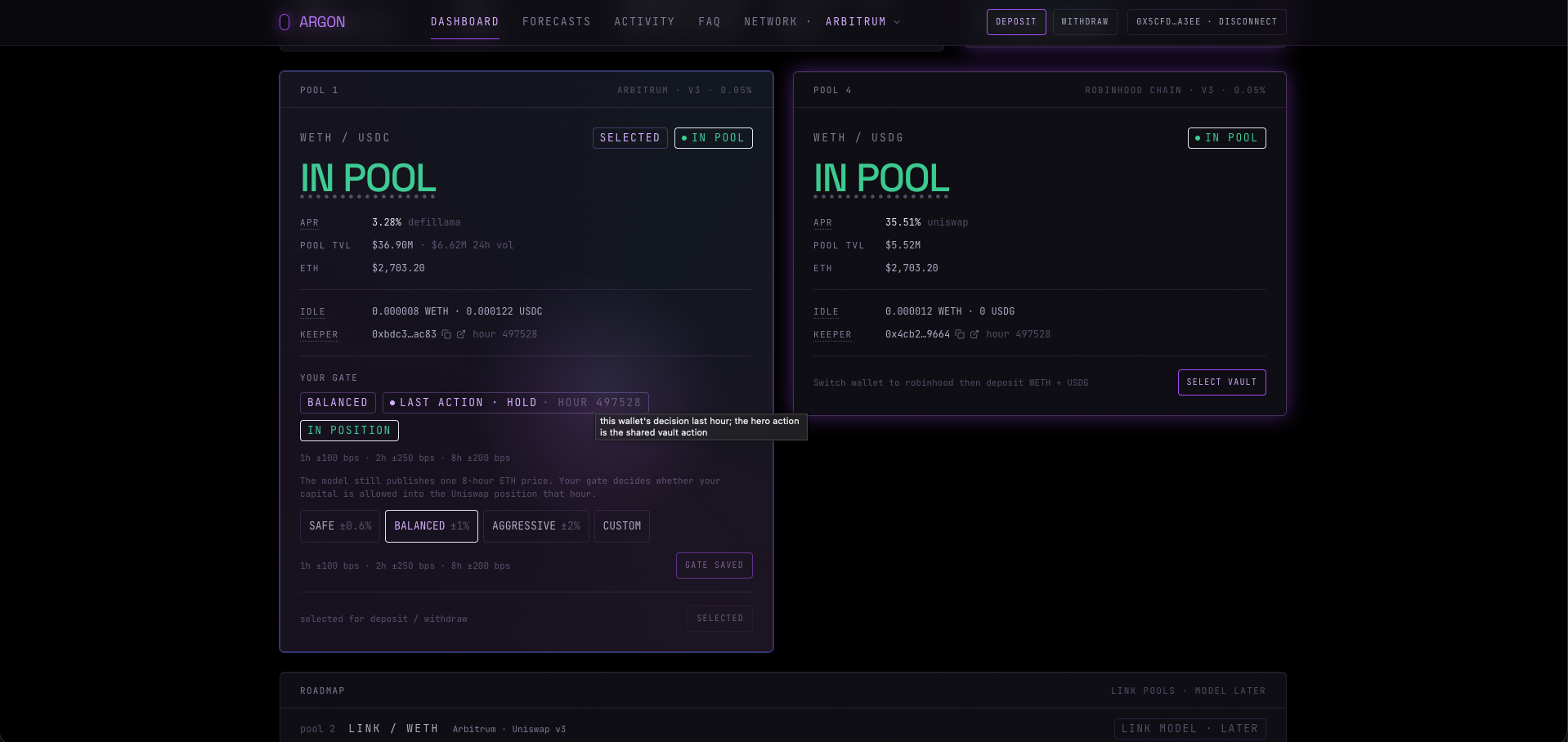The height and width of the screenshot is (742, 1568).
Task: Click the Selected button at Pool 1 bottom
Action: 720,619
